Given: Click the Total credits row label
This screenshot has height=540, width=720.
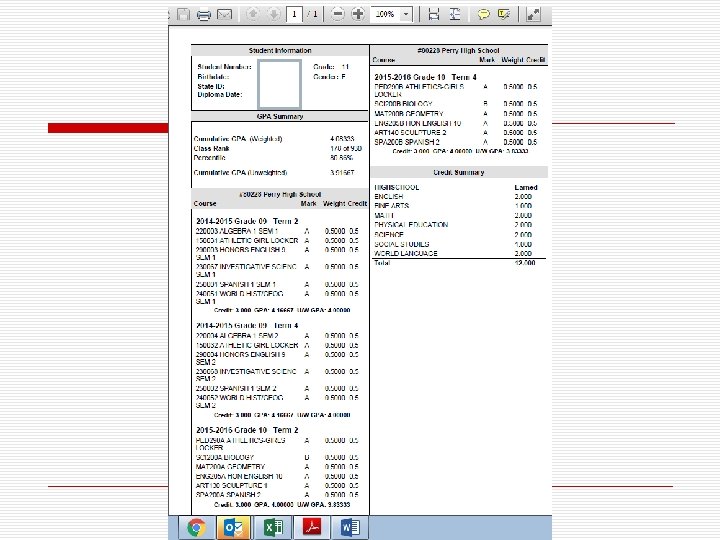Looking at the screenshot, I should [382, 263].
